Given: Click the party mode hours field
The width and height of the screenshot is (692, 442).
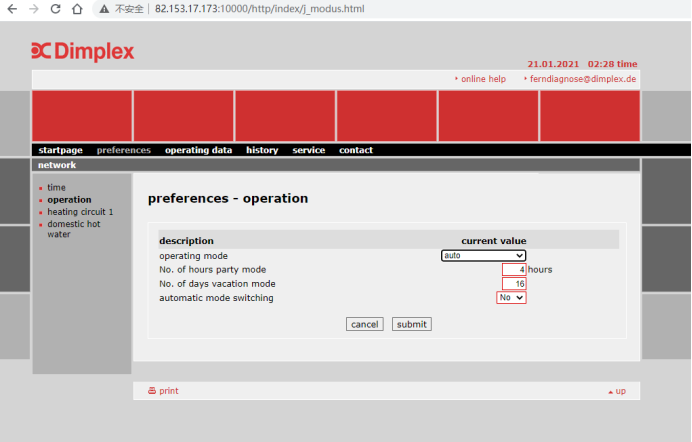Looking at the screenshot, I should tap(514, 269).
